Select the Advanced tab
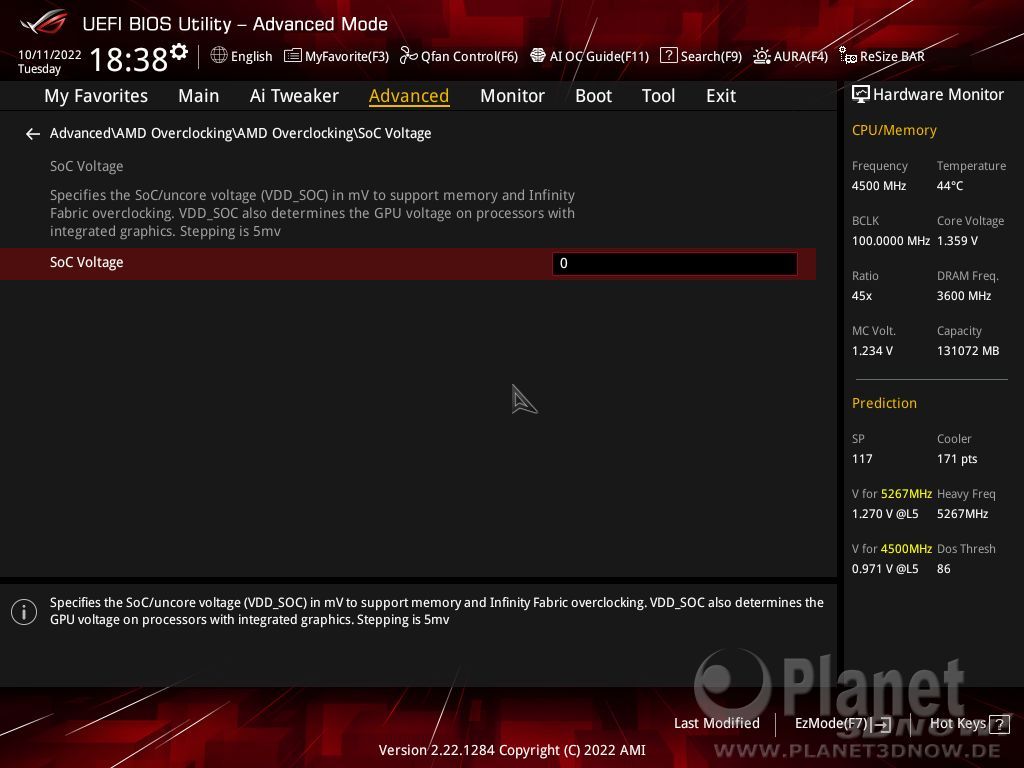1024x768 pixels. tap(409, 96)
